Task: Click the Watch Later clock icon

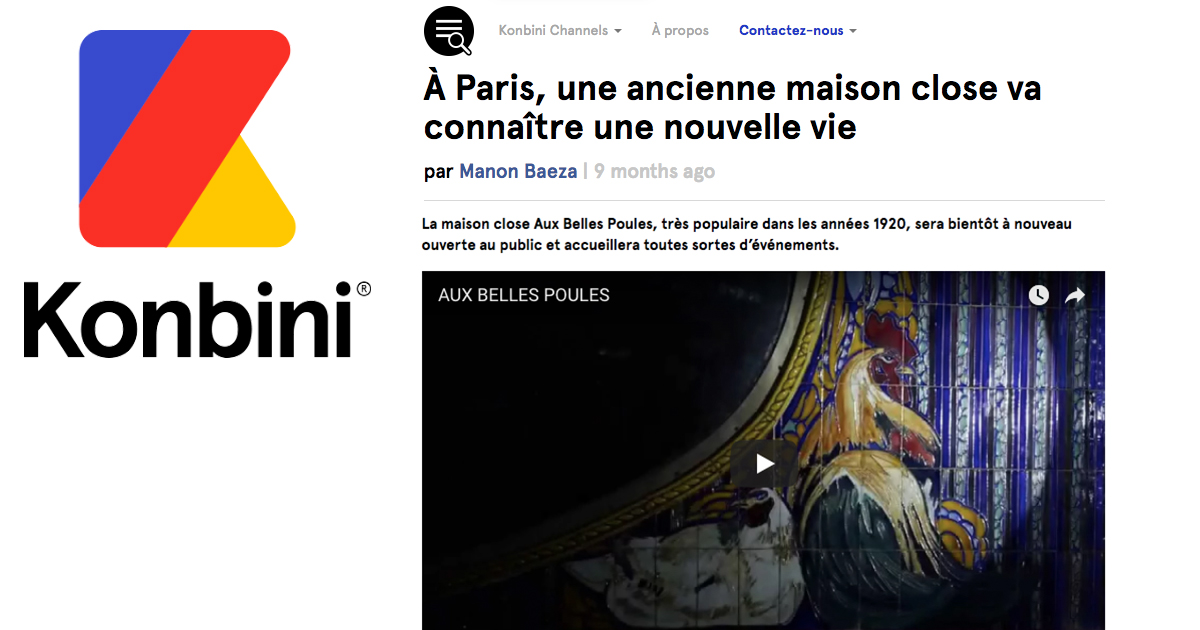Action: (1039, 295)
